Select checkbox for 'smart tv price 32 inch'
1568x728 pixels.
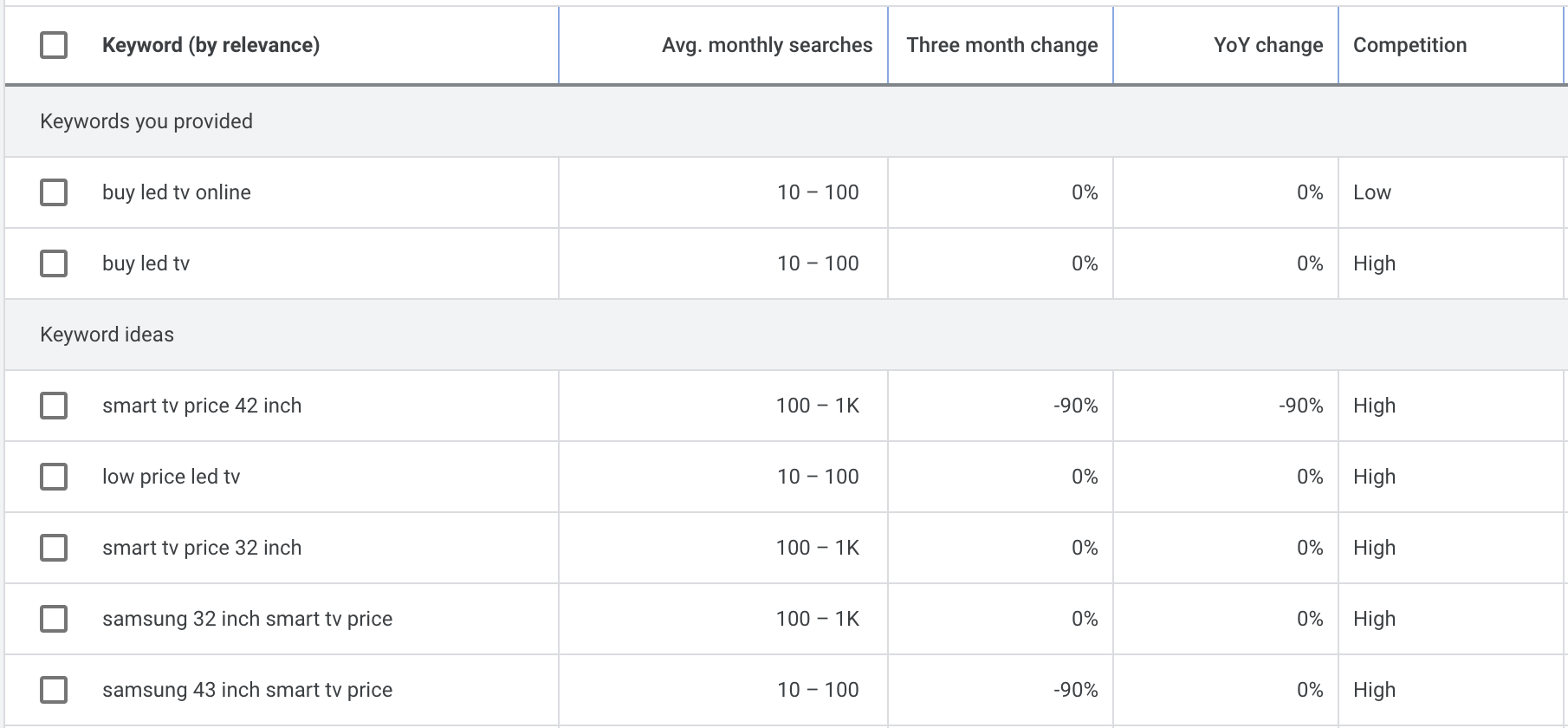(54, 548)
